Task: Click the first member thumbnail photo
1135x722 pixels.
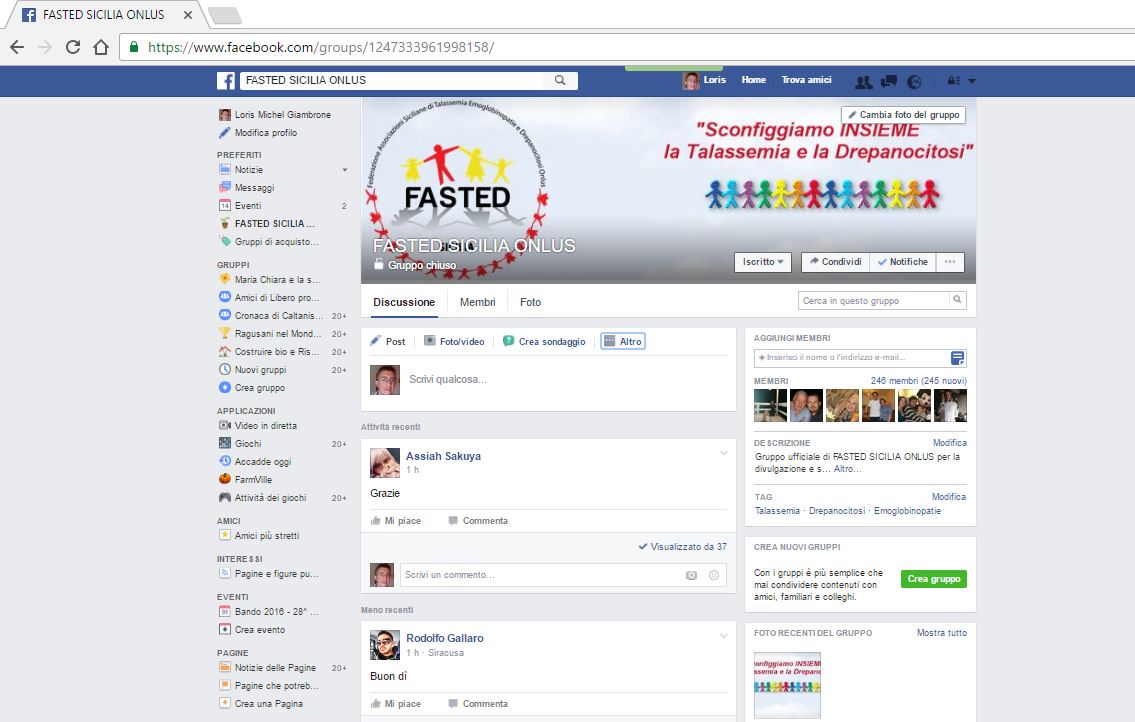Action: 770,406
